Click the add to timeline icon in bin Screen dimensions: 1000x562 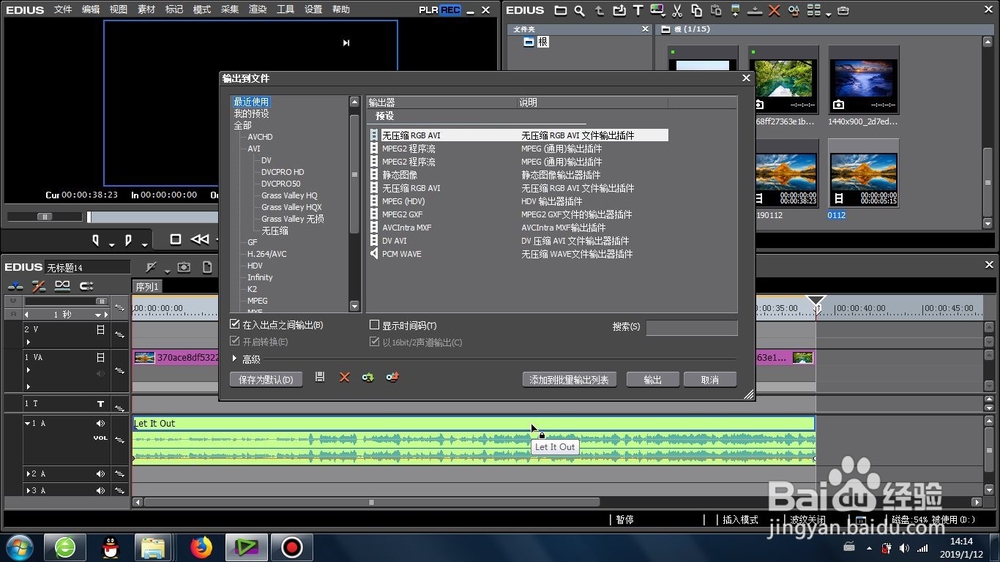point(754,10)
